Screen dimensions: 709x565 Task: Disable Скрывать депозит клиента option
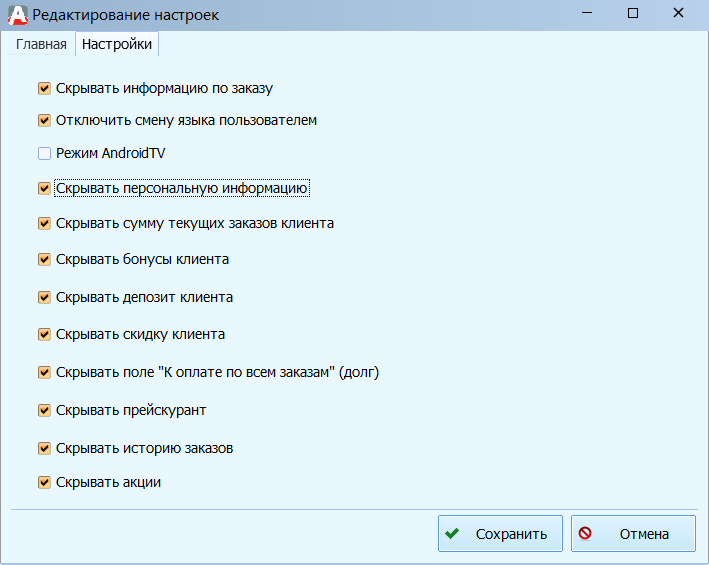click(44, 297)
